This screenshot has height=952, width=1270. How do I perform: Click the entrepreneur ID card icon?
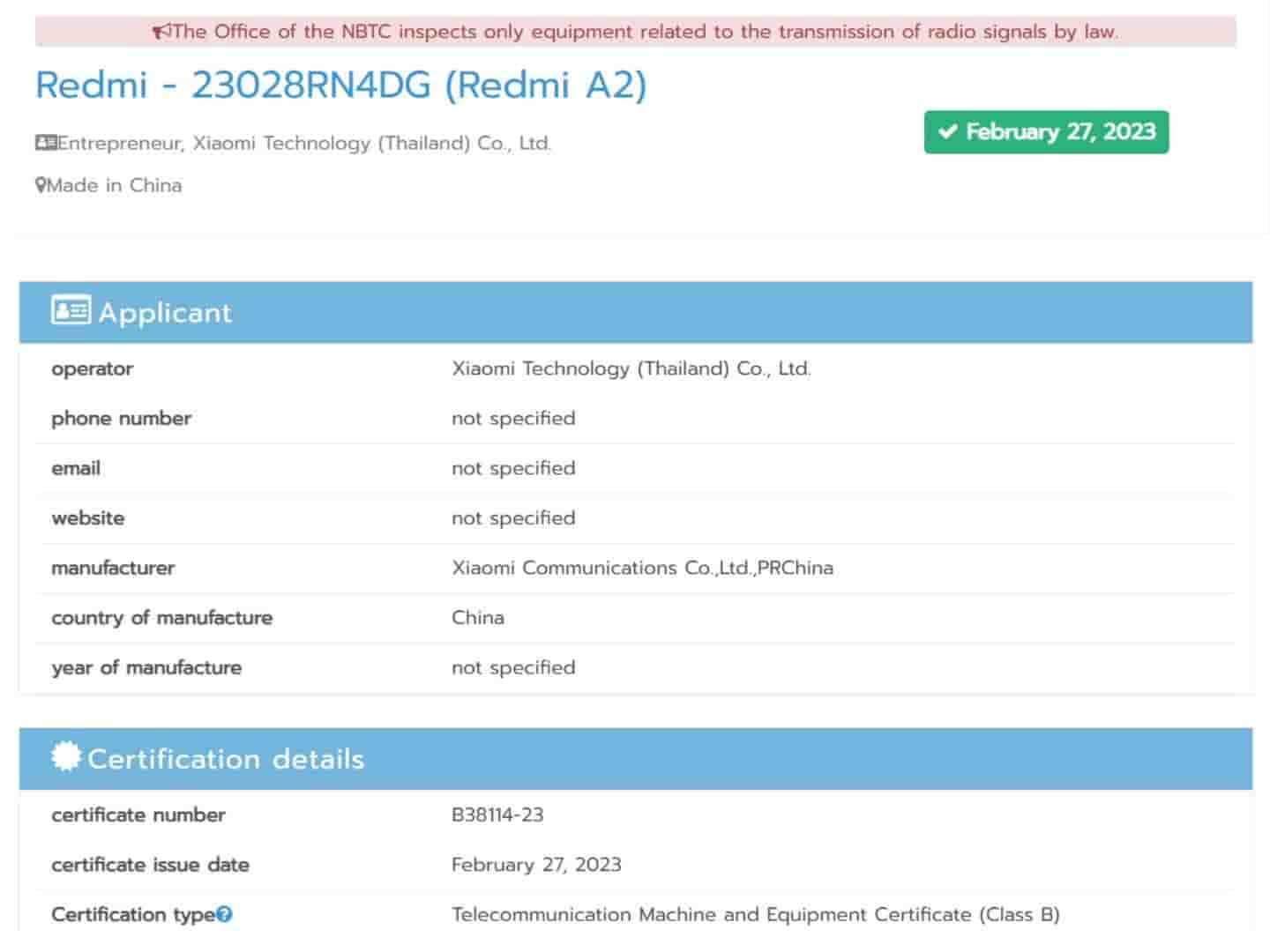(46, 143)
